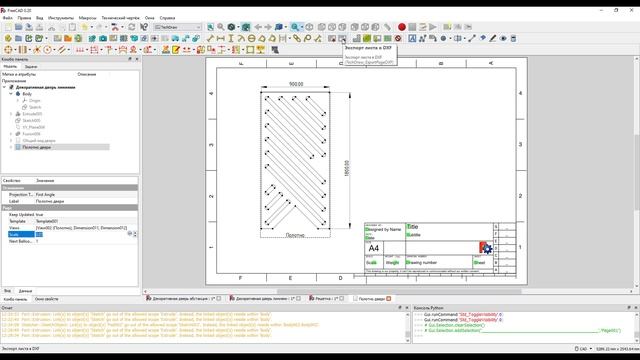Open the Инструменты menu
The height and width of the screenshot is (360, 640).
pyautogui.click(x=61, y=18)
